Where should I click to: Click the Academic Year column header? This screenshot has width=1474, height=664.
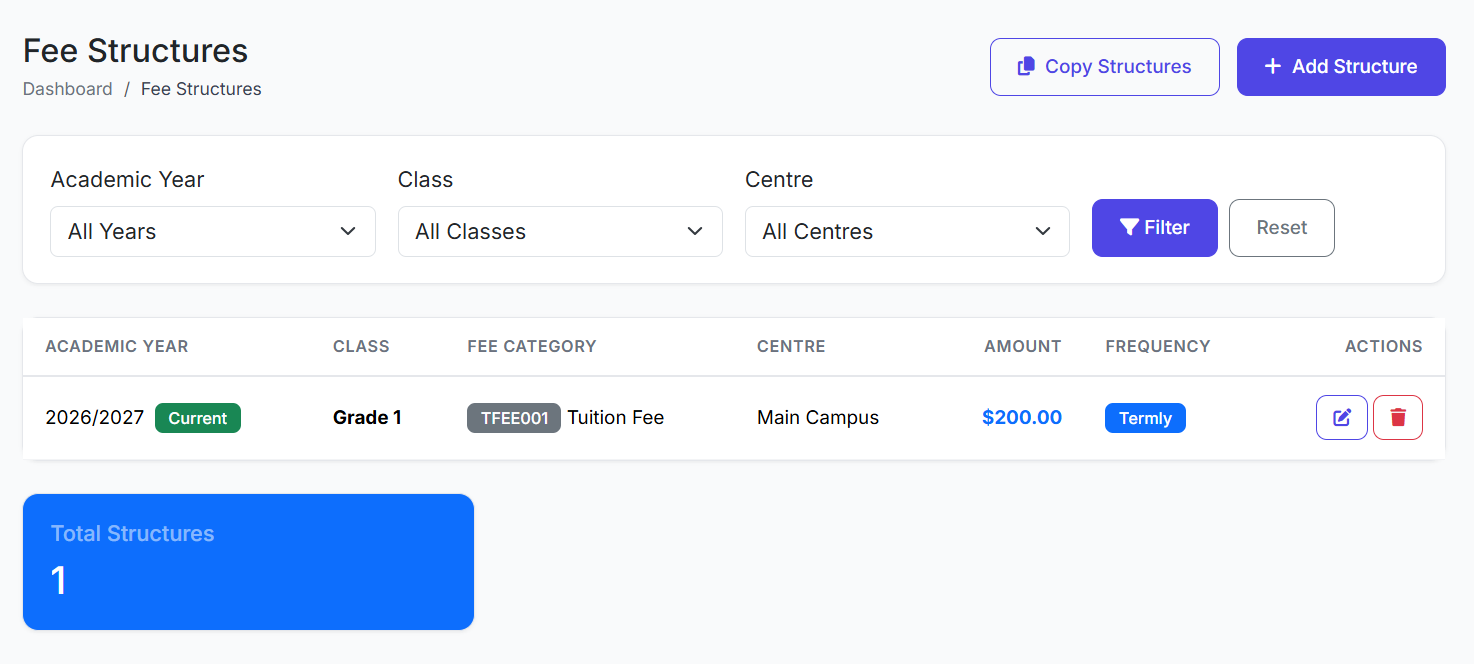[117, 347]
